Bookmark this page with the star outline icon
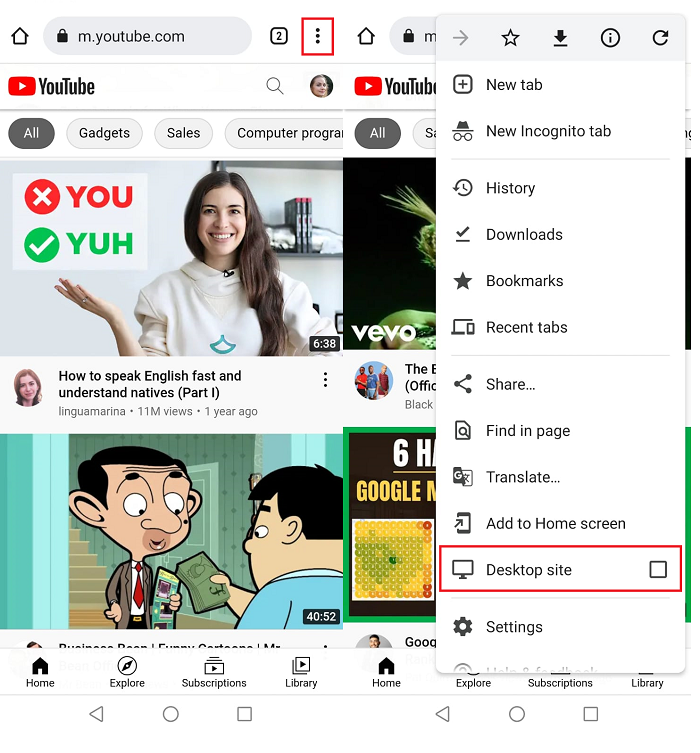 click(510, 37)
